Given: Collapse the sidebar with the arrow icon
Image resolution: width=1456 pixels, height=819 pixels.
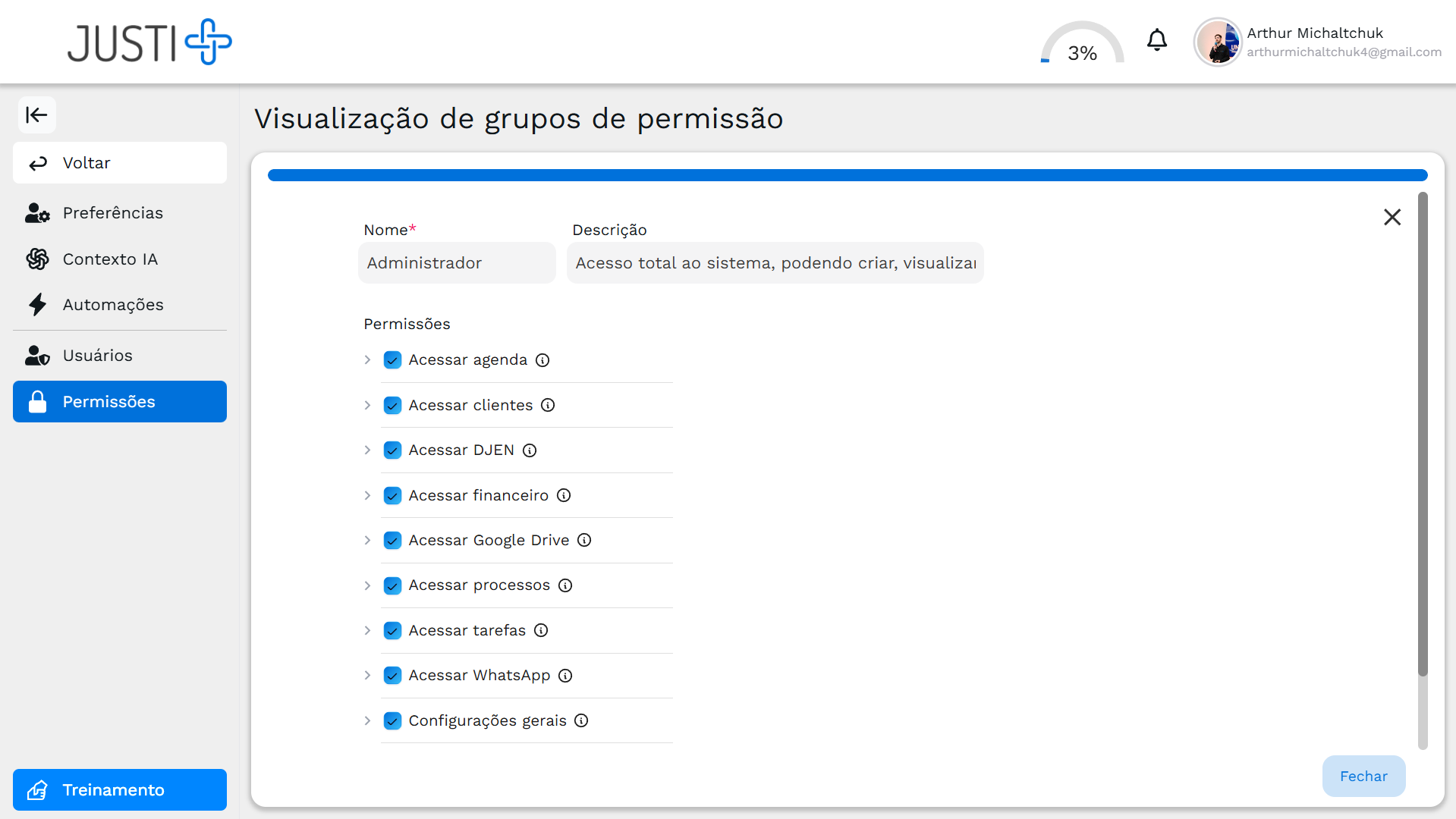Looking at the screenshot, I should tap(36, 115).
